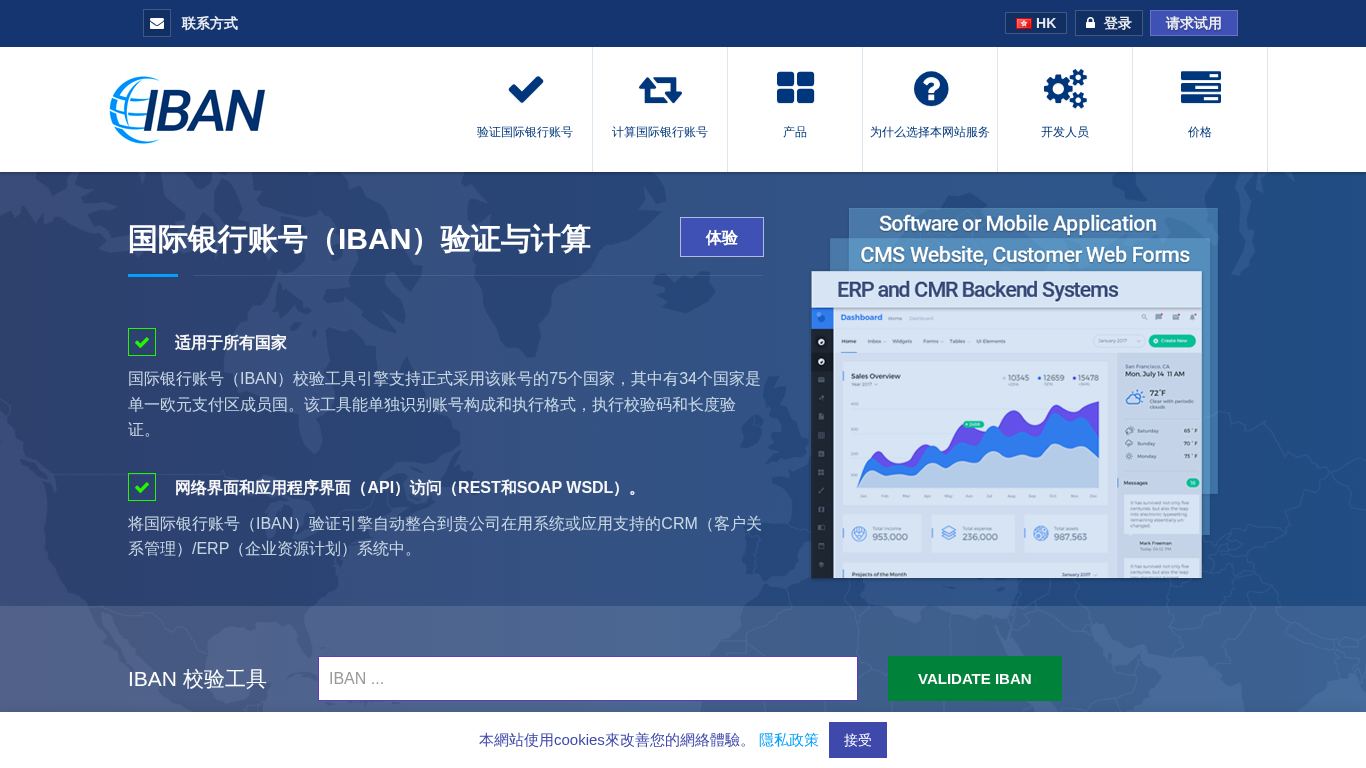This screenshot has height=768, width=1366.
Task: Click the envelope contact icon
Action: click(x=157, y=23)
